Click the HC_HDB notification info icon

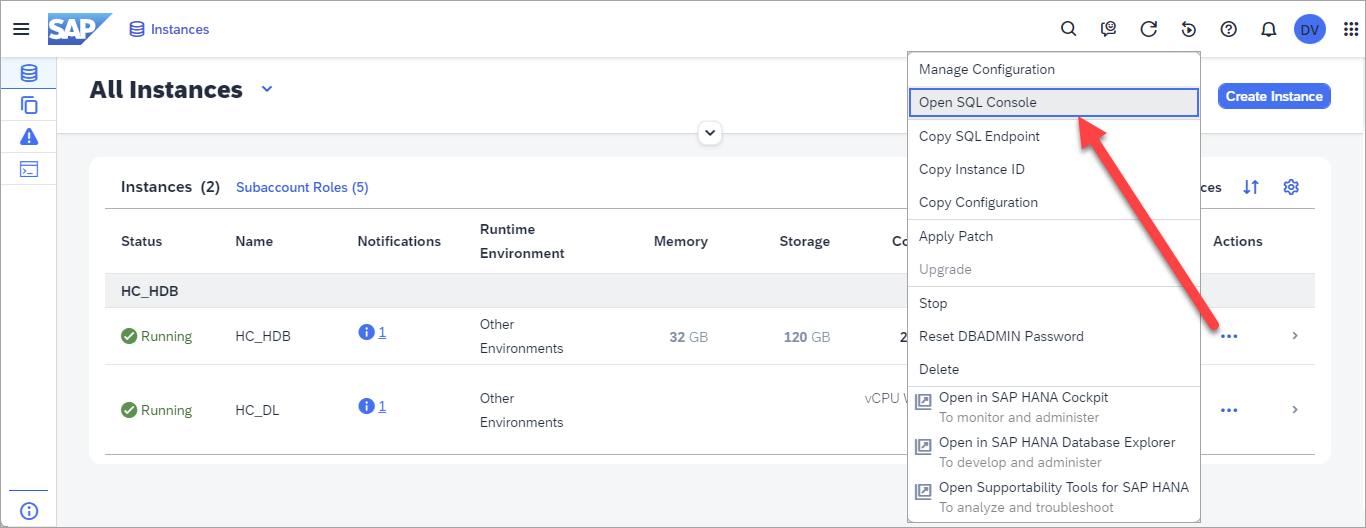366,332
